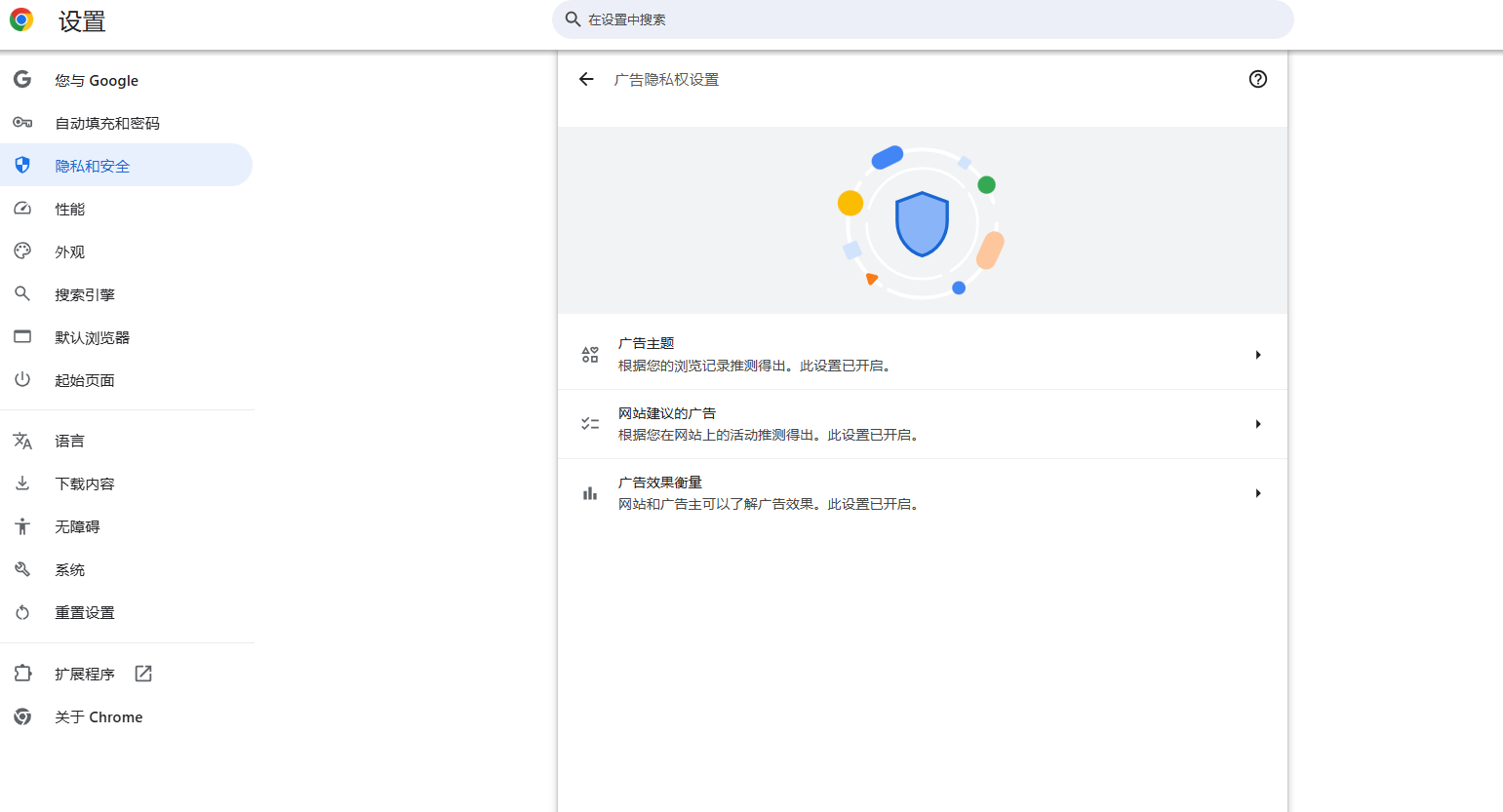Click the Chrome logo at top left
This screenshot has width=1503, height=812.
(x=20, y=19)
